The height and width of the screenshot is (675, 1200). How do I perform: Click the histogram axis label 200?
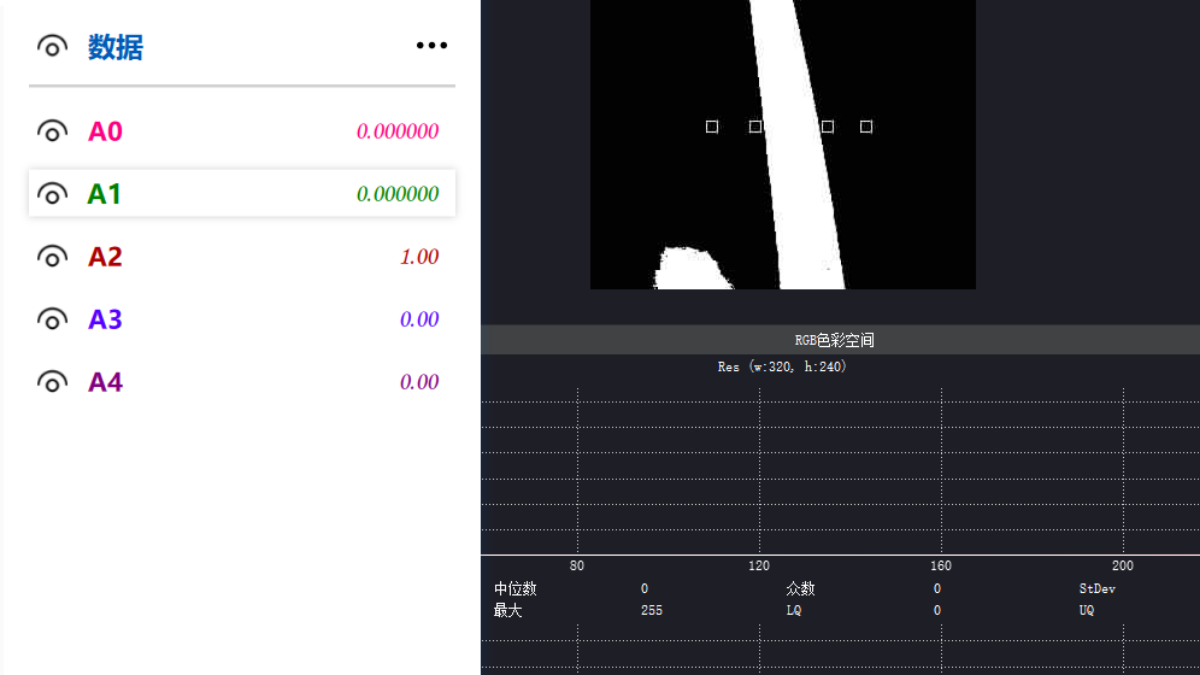1123,566
